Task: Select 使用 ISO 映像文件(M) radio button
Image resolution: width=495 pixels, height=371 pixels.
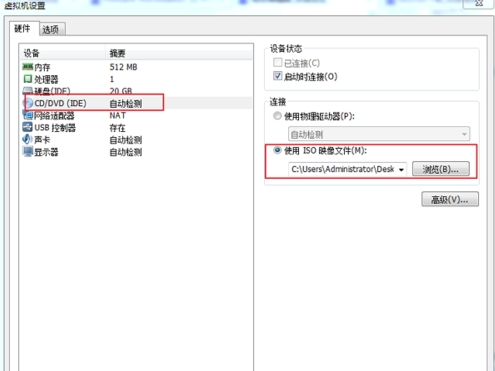Action: pyautogui.click(x=277, y=150)
